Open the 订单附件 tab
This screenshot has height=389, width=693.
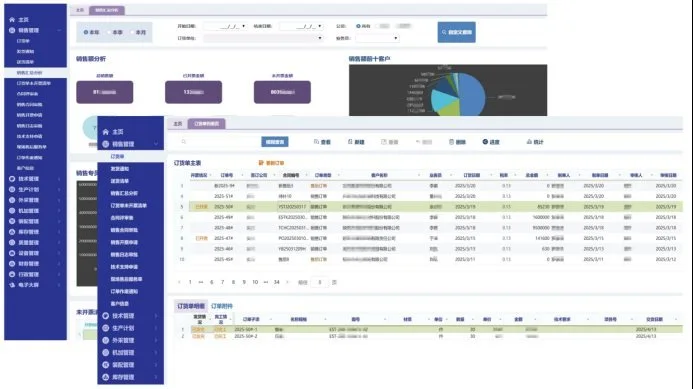tap(221, 306)
